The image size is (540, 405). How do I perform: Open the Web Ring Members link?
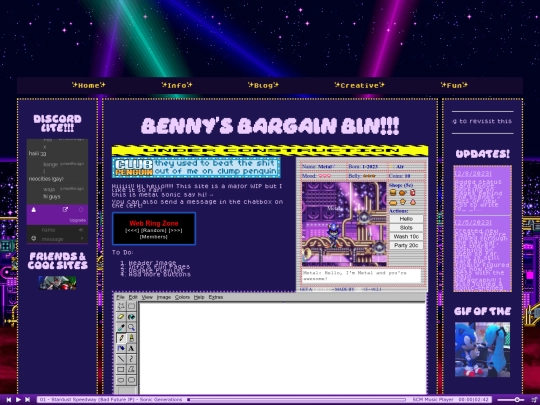coord(154,237)
